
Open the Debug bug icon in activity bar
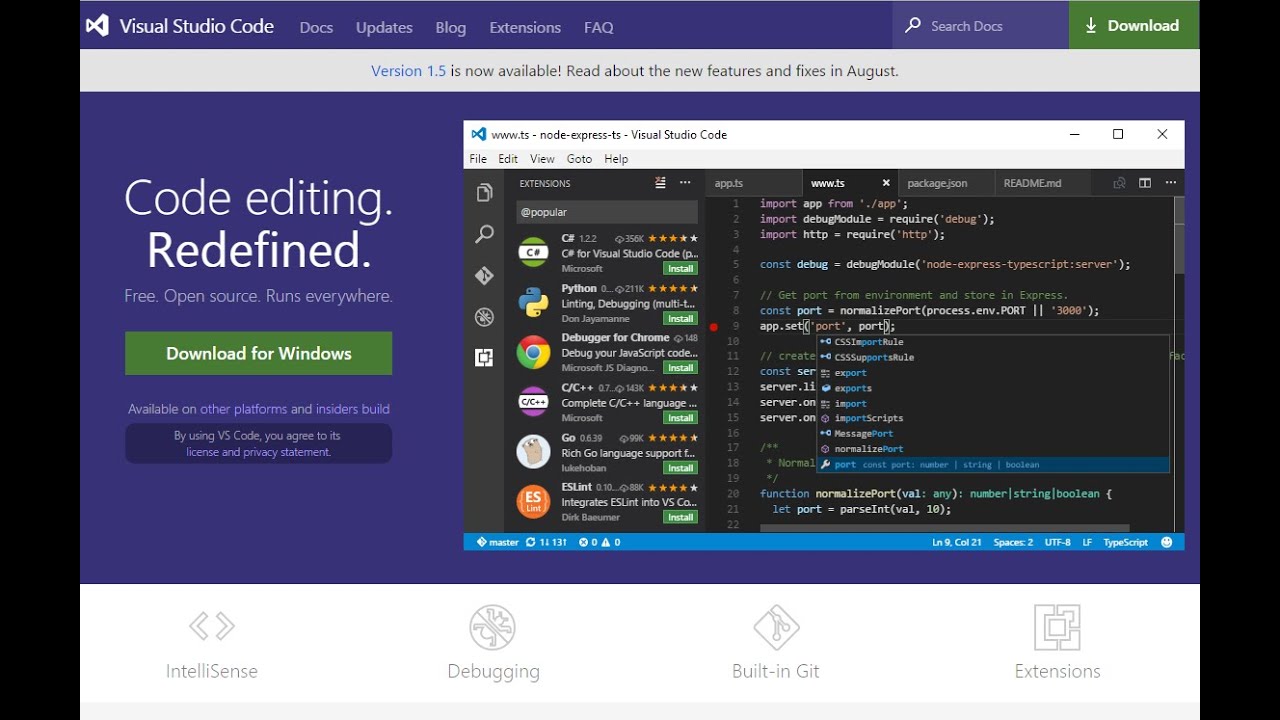pos(485,317)
